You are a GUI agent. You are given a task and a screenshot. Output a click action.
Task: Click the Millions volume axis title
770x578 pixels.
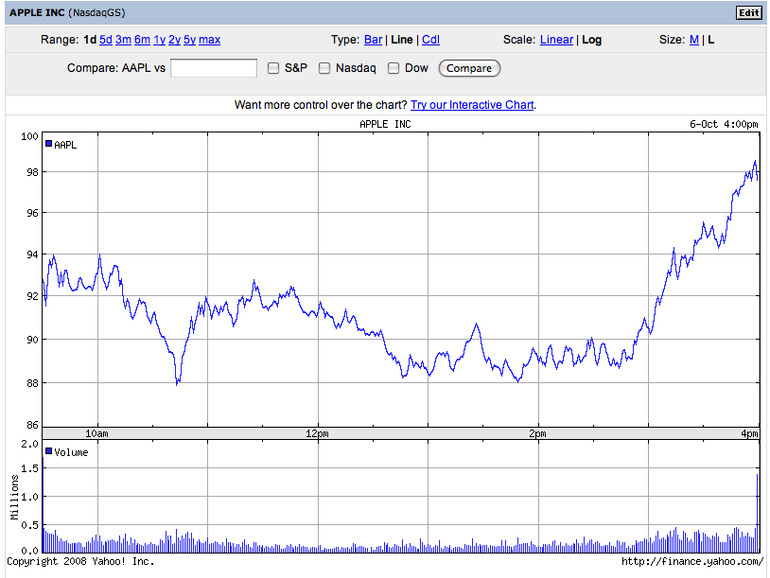tap(14, 497)
